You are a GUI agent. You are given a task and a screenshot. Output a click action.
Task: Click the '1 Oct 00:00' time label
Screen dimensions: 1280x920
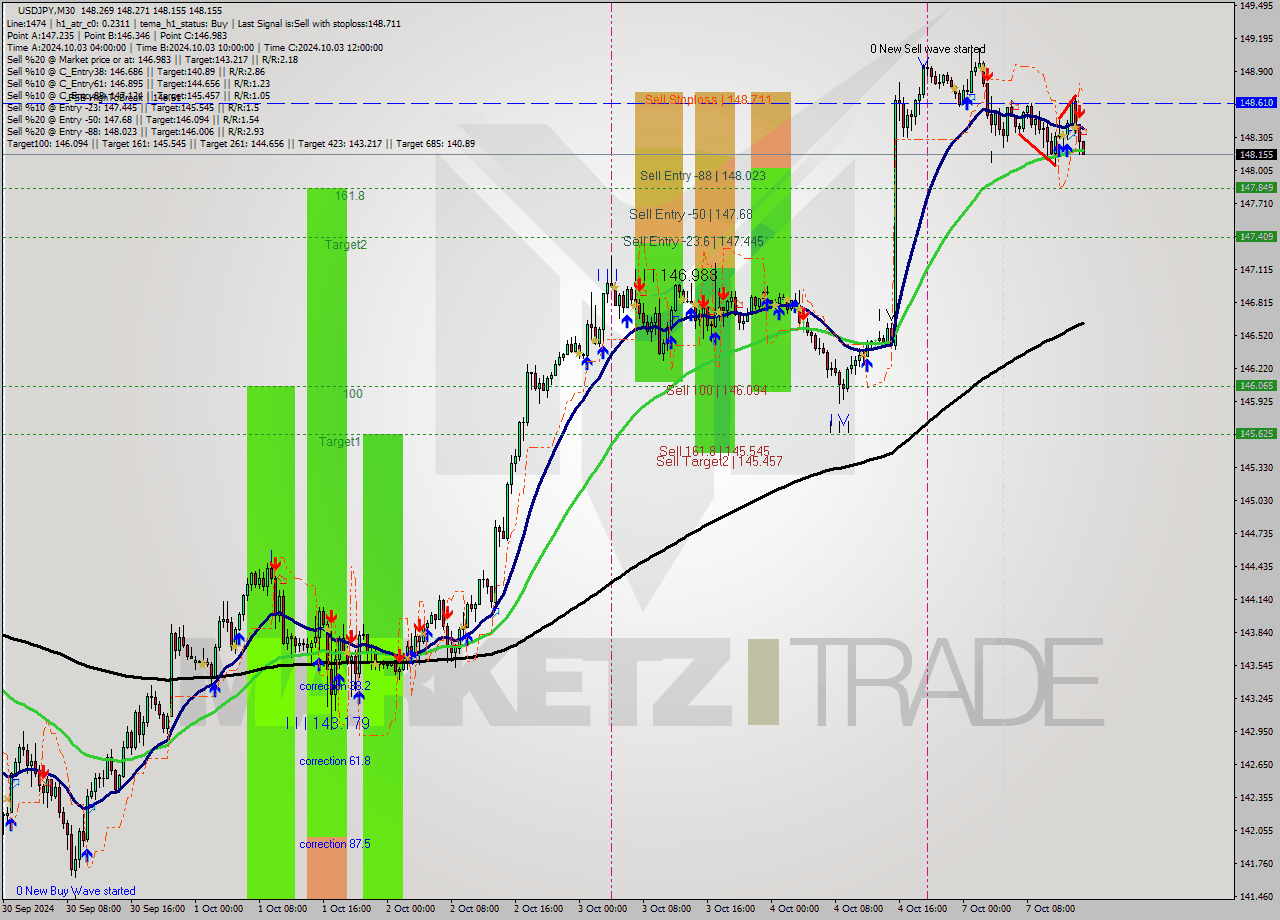coord(218,909)
